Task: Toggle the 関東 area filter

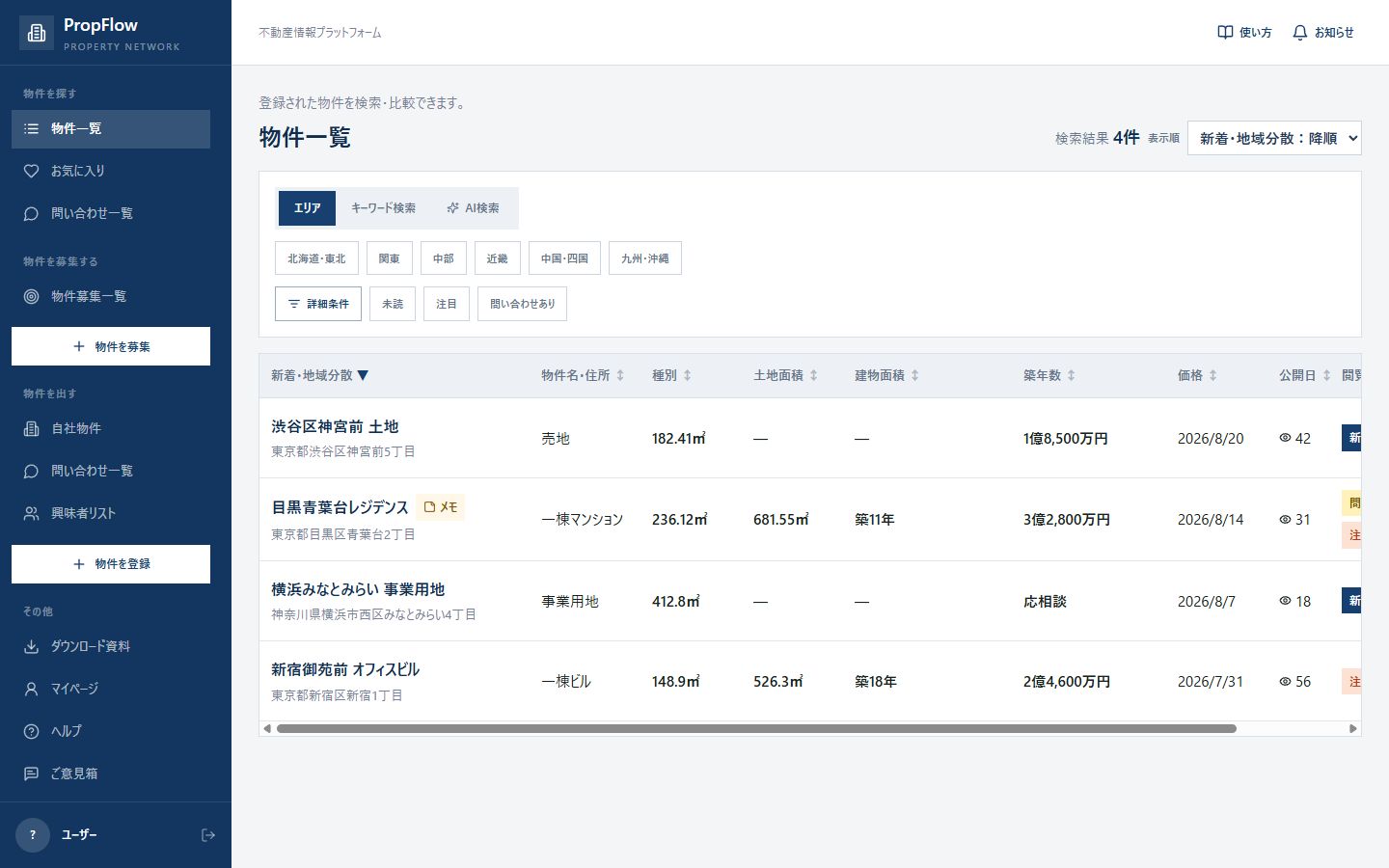Action: pyautogui.click(x=390, y=258)
